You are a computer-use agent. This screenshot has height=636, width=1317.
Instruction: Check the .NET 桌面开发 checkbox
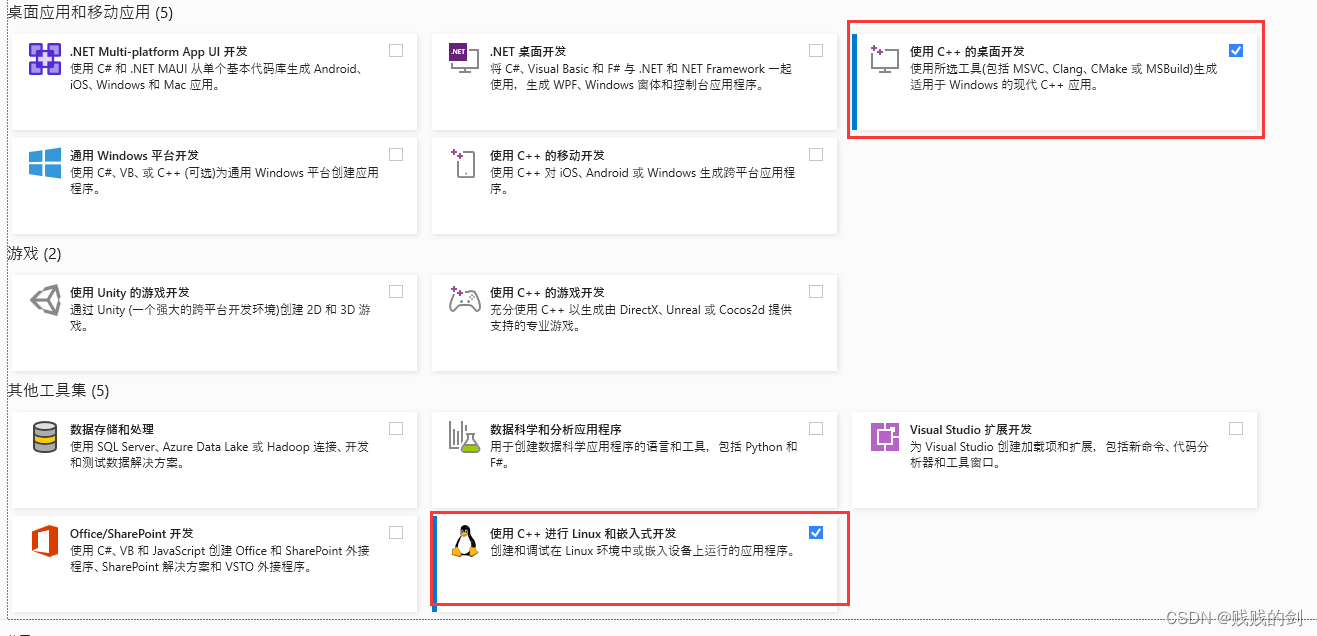point(816,51)
